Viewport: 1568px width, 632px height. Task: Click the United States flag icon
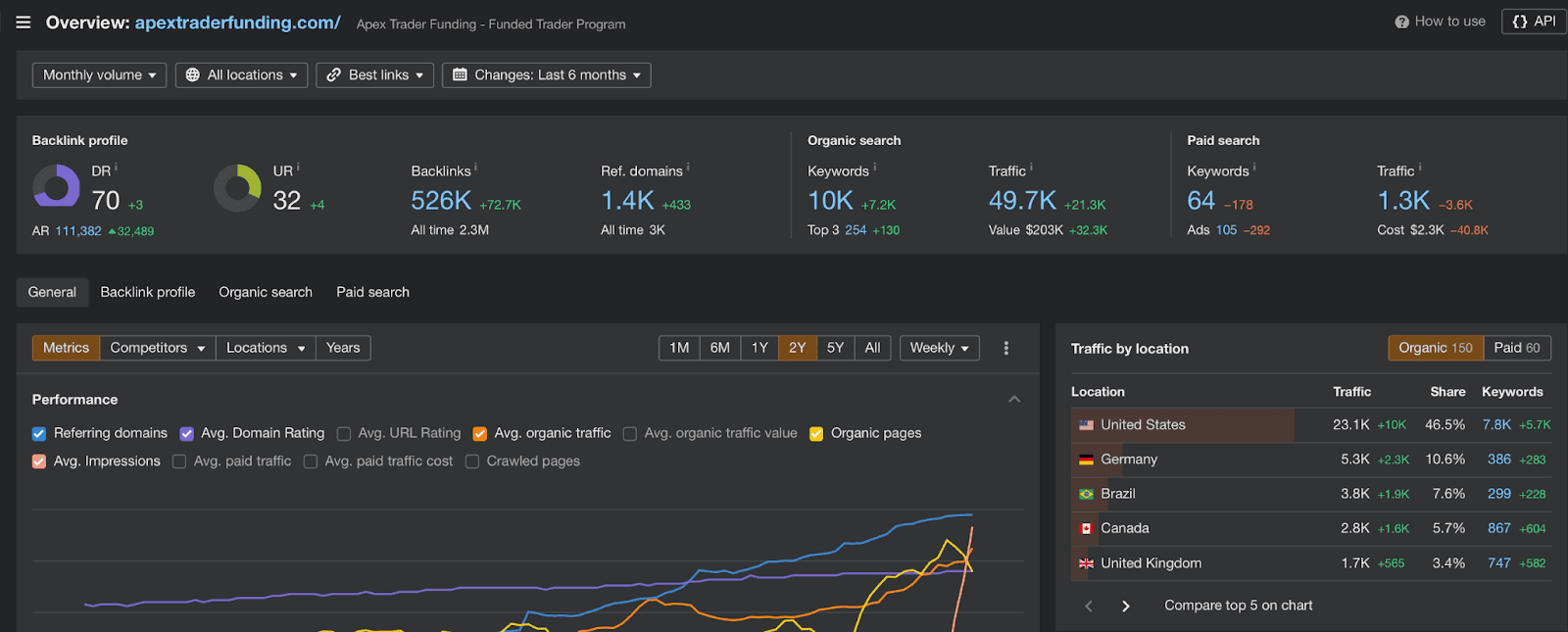(1086, 425)
